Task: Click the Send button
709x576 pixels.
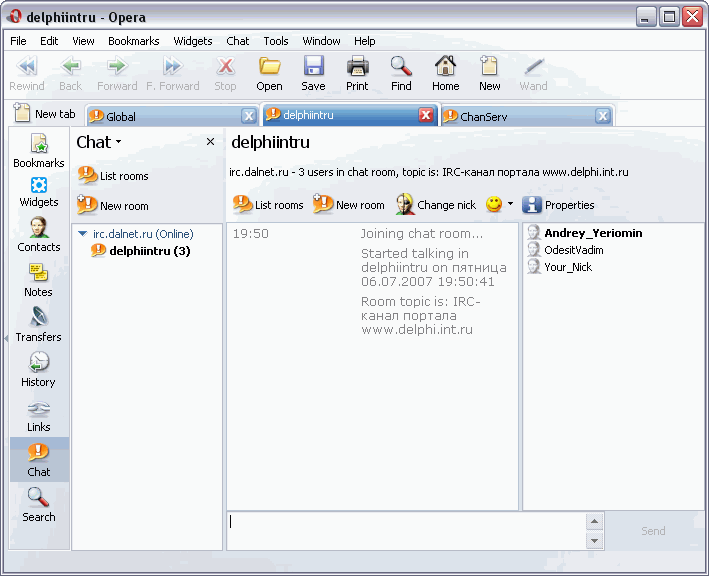Action: [x=653, y=531]
